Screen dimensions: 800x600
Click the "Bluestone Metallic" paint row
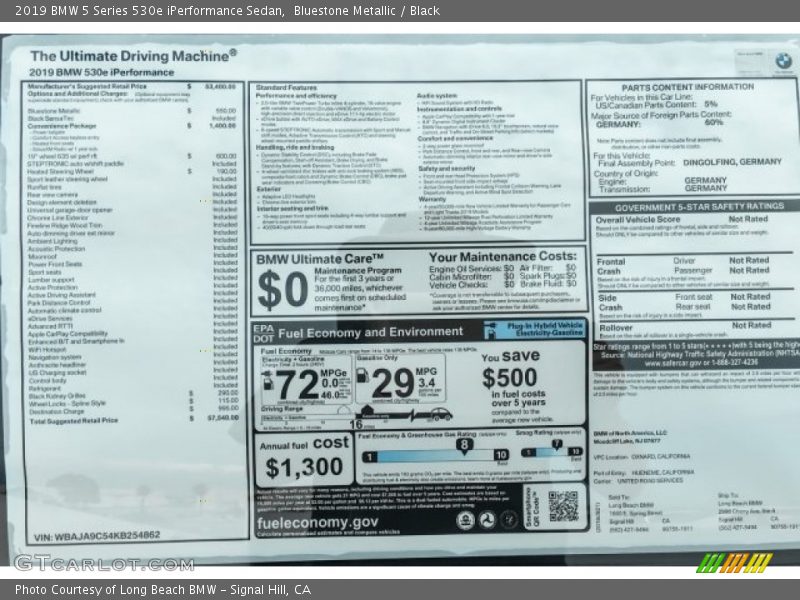pos(132,110)
